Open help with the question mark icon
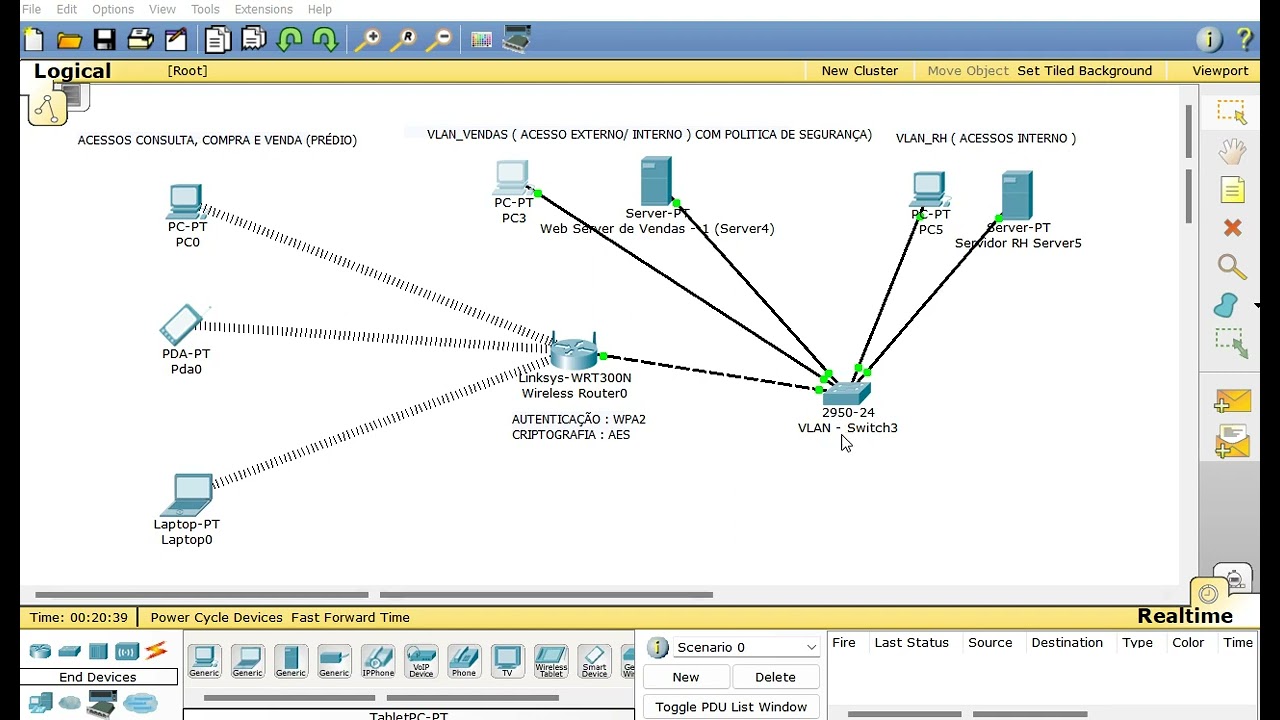The width and height of the screenshot is (1280, 720). pos(1245,40)
